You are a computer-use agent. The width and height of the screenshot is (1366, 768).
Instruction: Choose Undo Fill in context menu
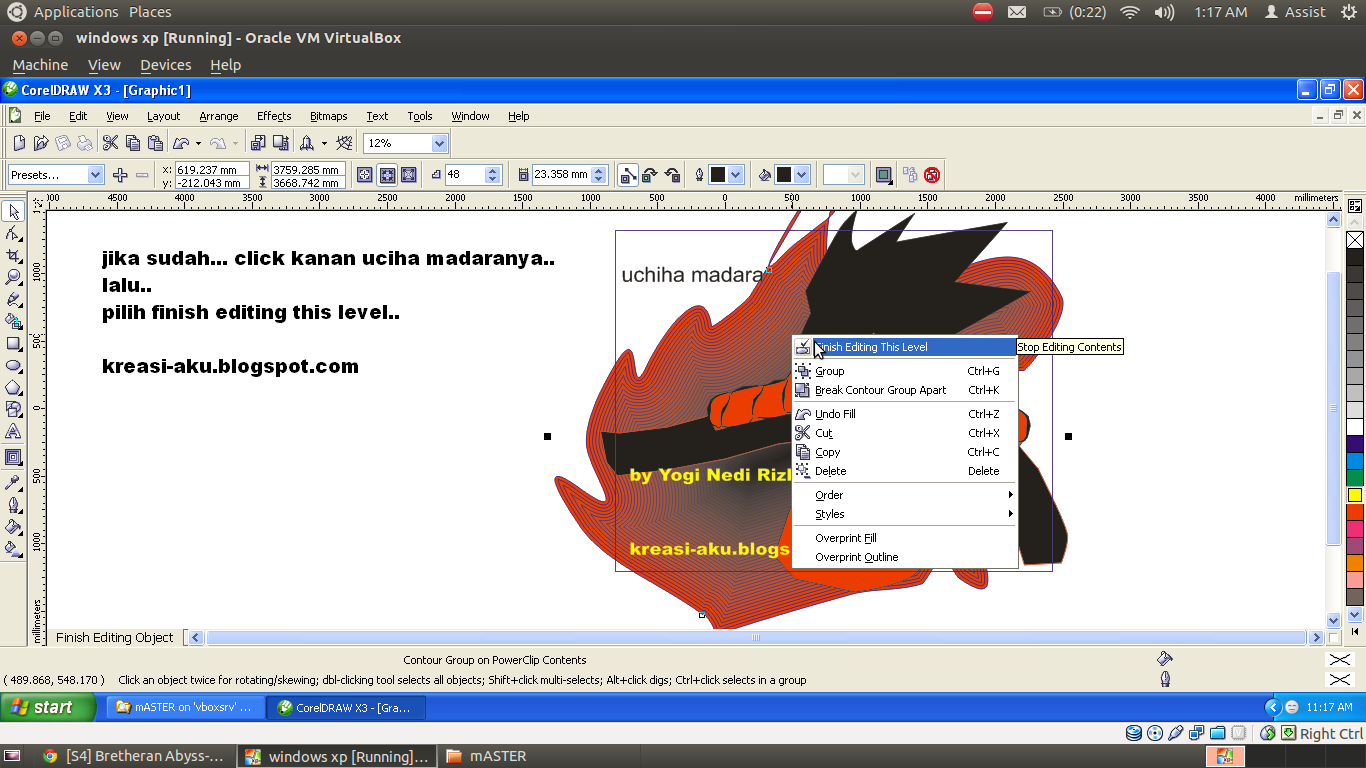pos(904,414)
